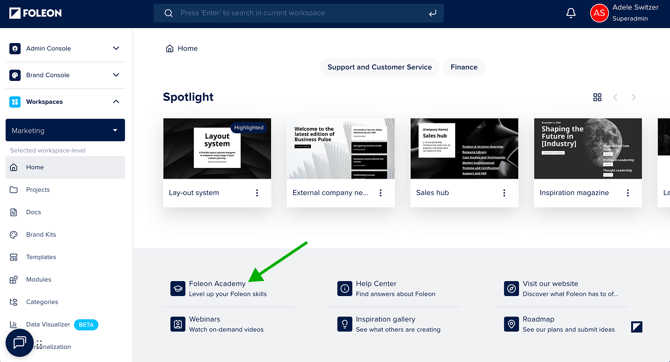The height and width of the screenshot is (362, 670).
Task: Expand the Brand Console section
Action: coord(116,75)
